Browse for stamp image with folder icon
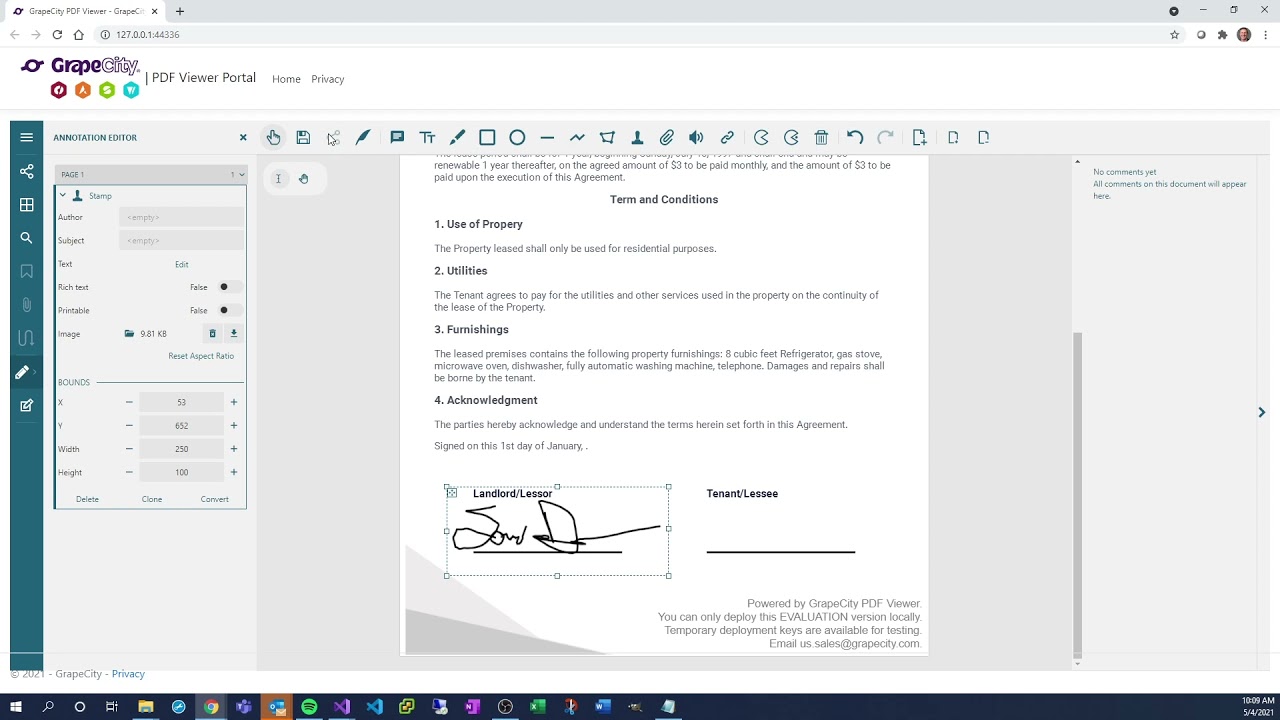This screenshot has width=1280, height=720. (x=129, y=334)
